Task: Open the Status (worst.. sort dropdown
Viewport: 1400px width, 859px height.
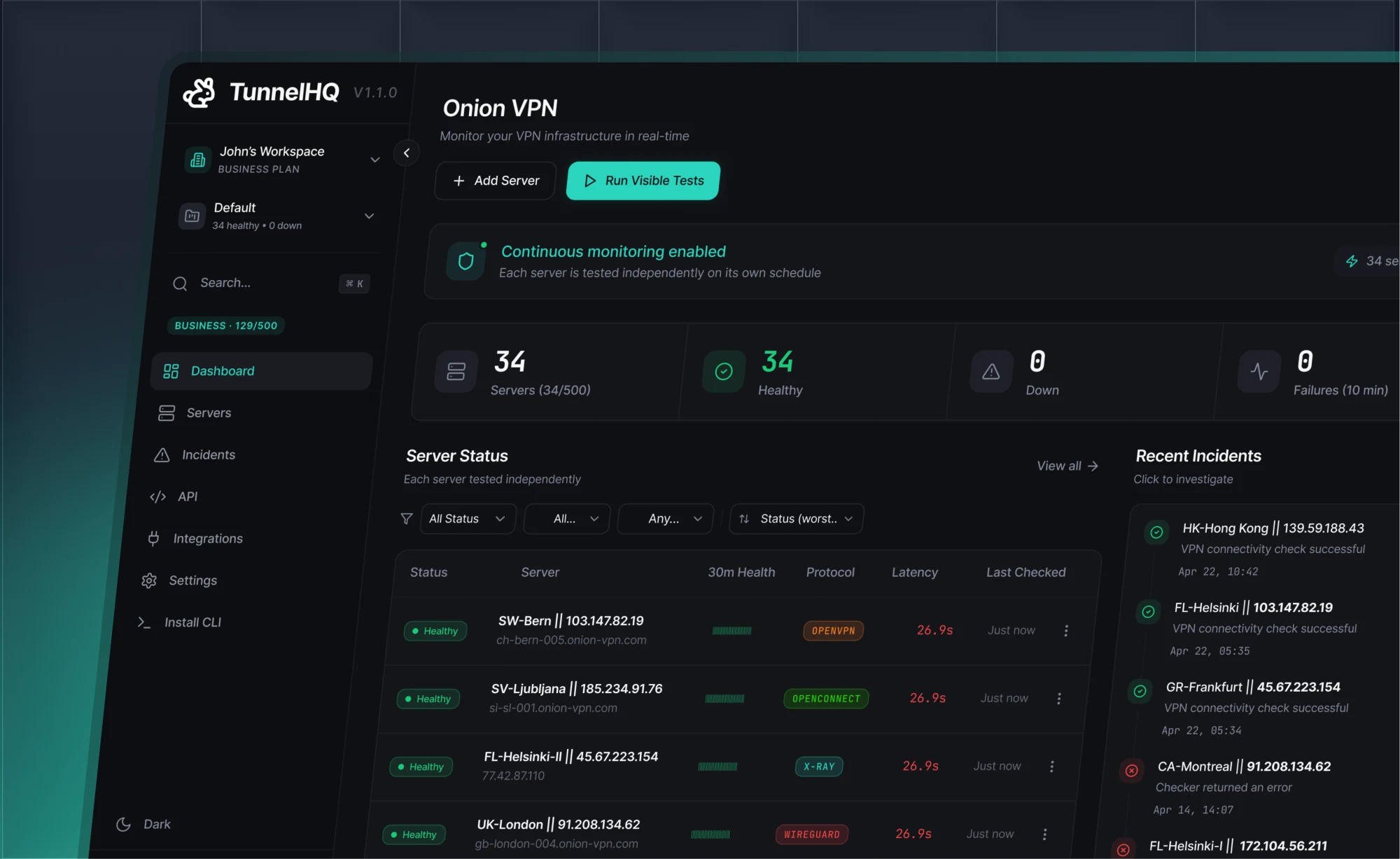Action: pyautogui.click(x=797, y=519)
